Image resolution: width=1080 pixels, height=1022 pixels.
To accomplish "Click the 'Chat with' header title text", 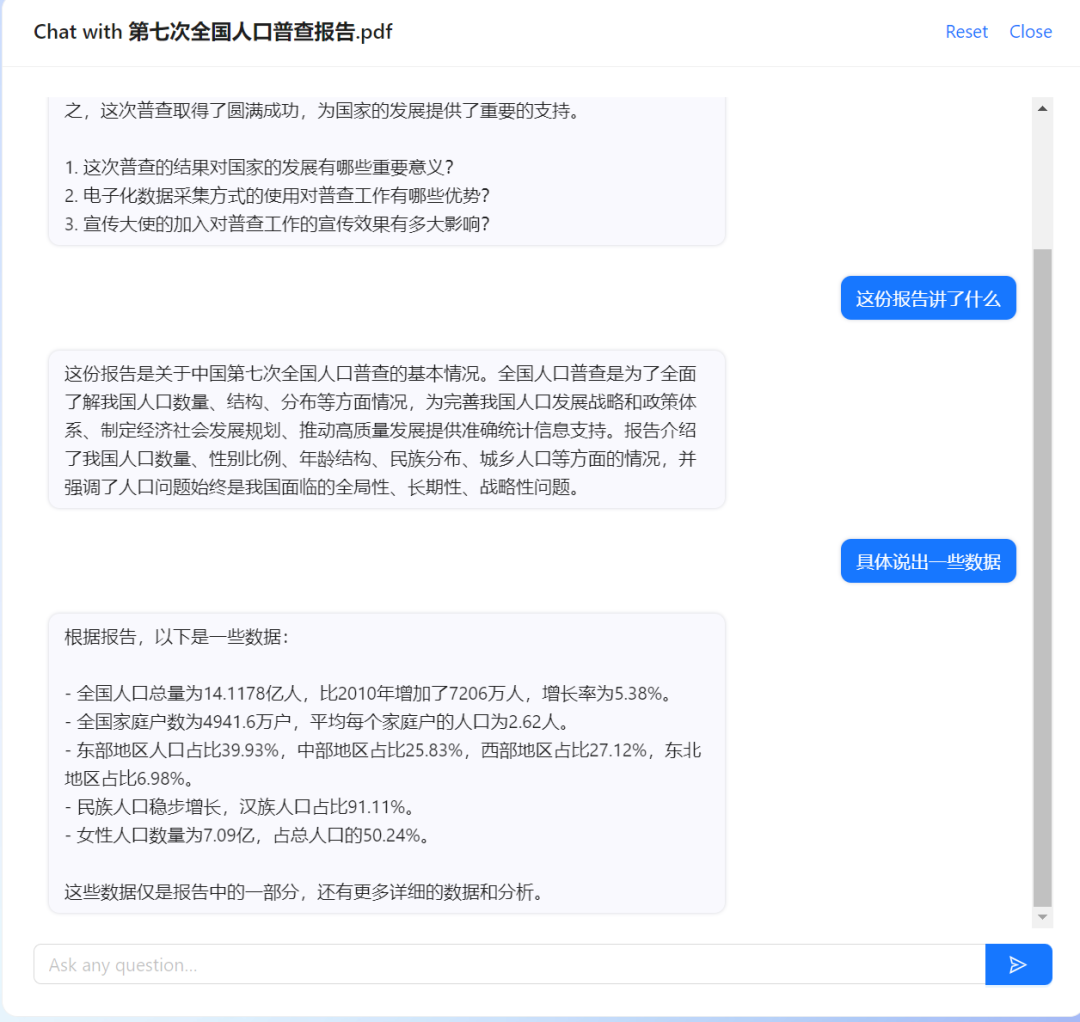I will click(x=75, y=31).
